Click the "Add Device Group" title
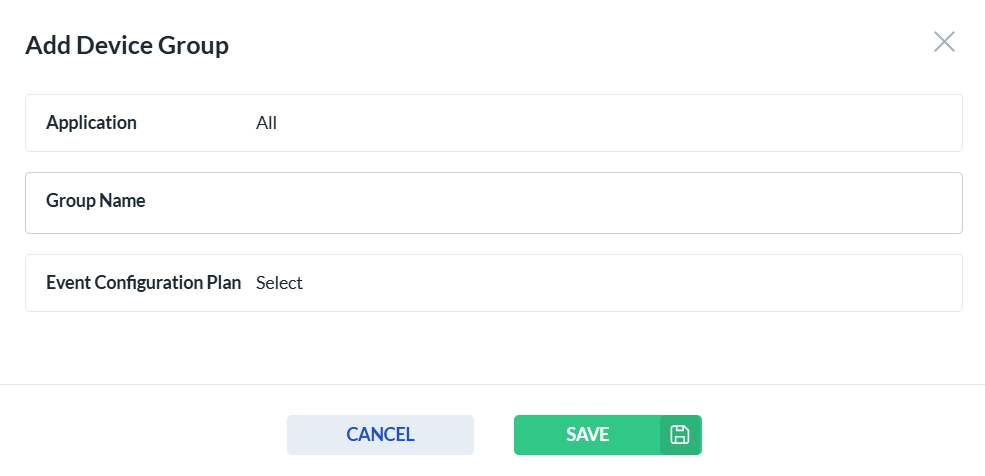This screenshot has height=476, width=985. (127, 45)
